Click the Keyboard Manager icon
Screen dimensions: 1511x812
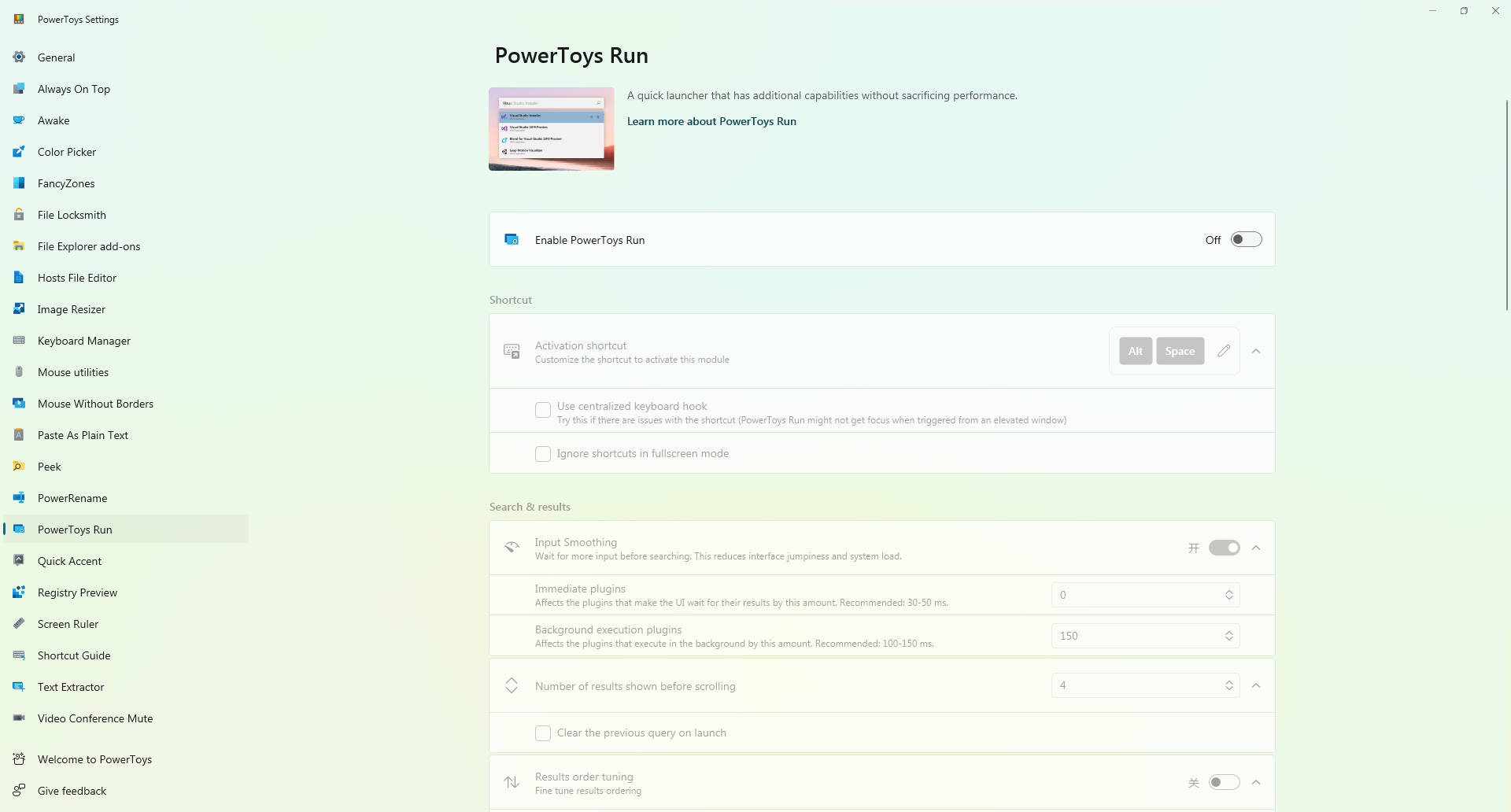point(19,341)
